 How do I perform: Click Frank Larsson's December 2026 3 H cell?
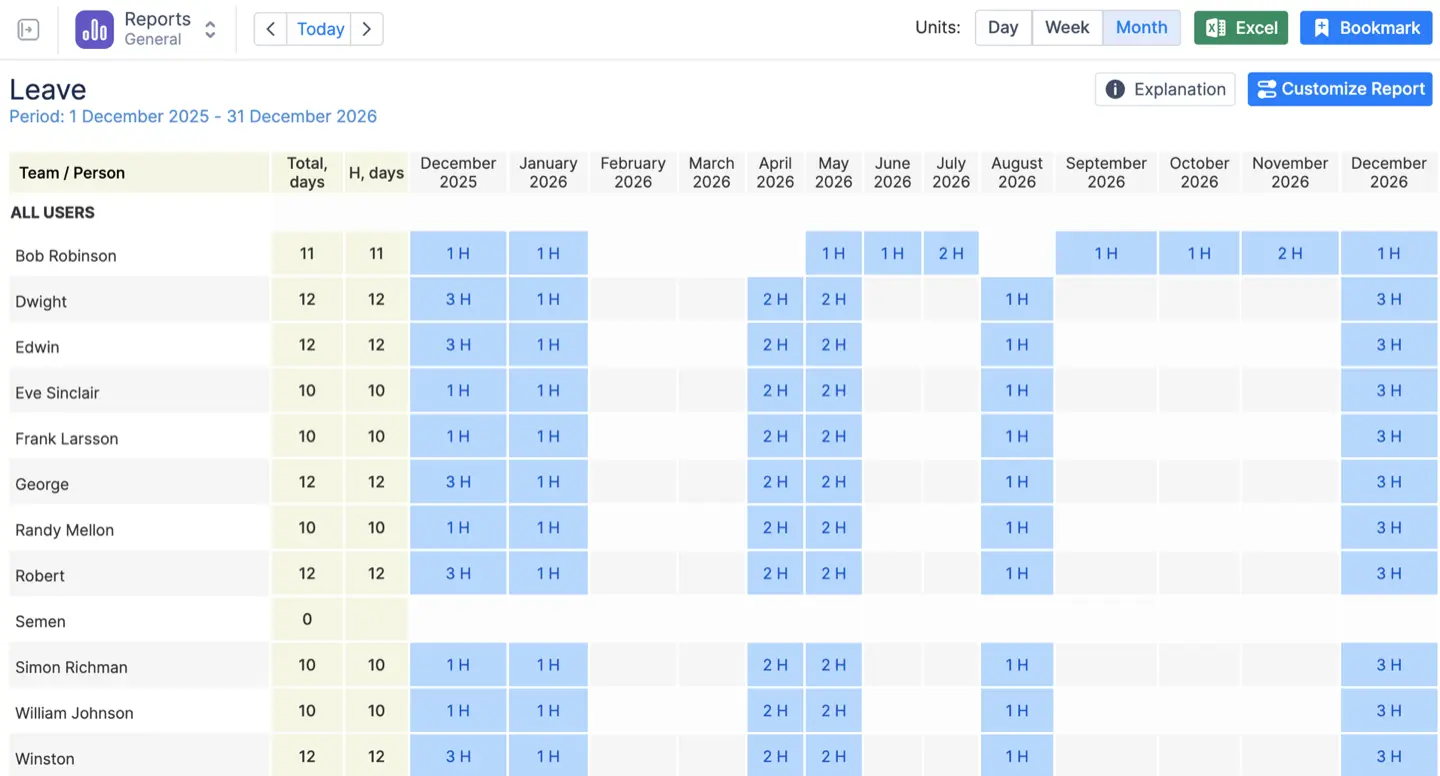click(x=1389, y=436)
